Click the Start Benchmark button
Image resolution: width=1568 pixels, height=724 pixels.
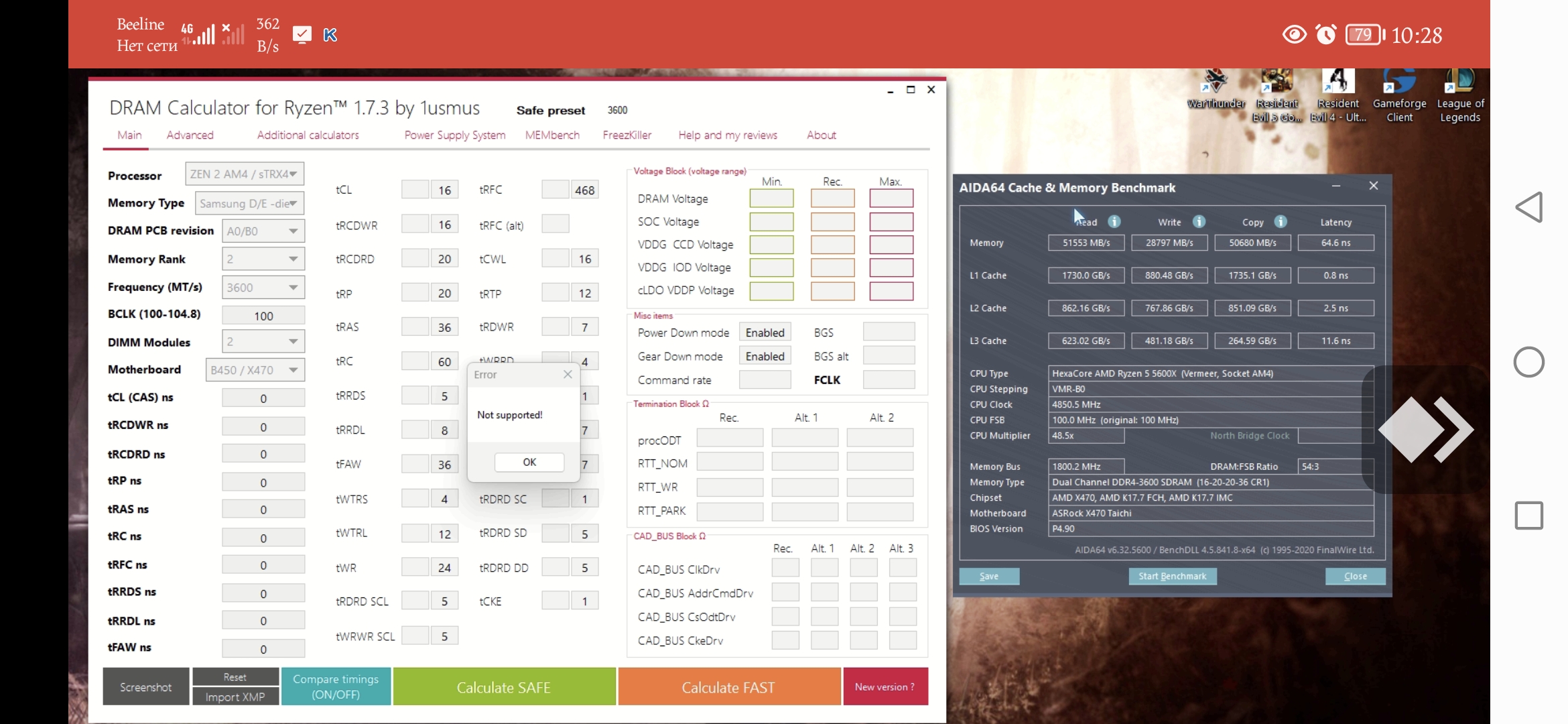(x=1172, y=577)
